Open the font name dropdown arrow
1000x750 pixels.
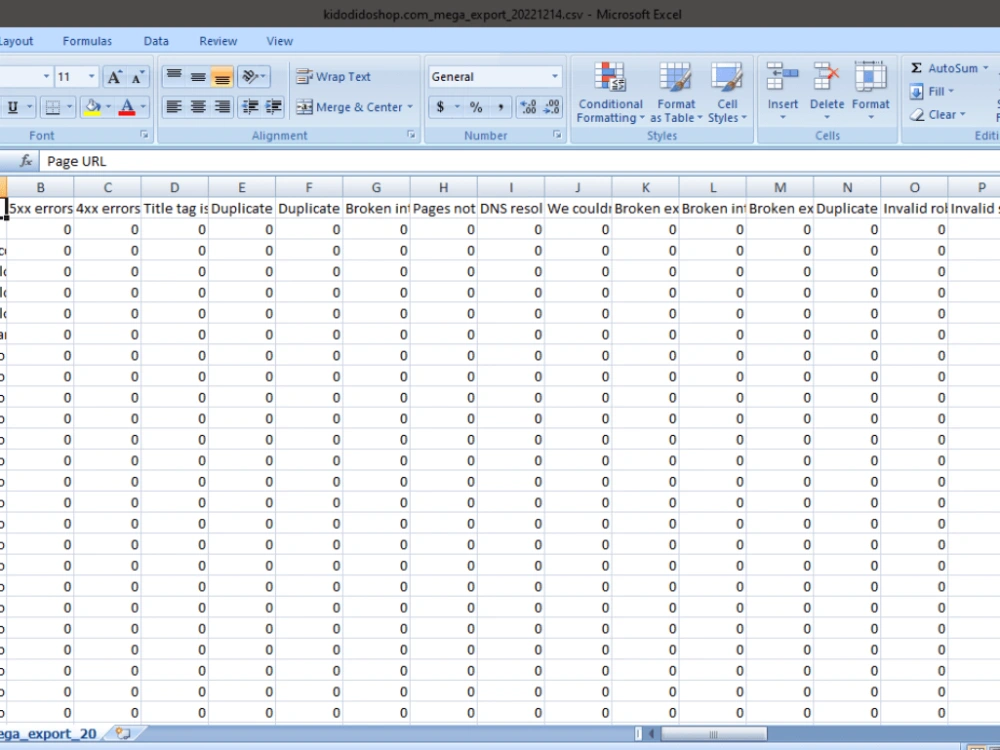point(46,77)
